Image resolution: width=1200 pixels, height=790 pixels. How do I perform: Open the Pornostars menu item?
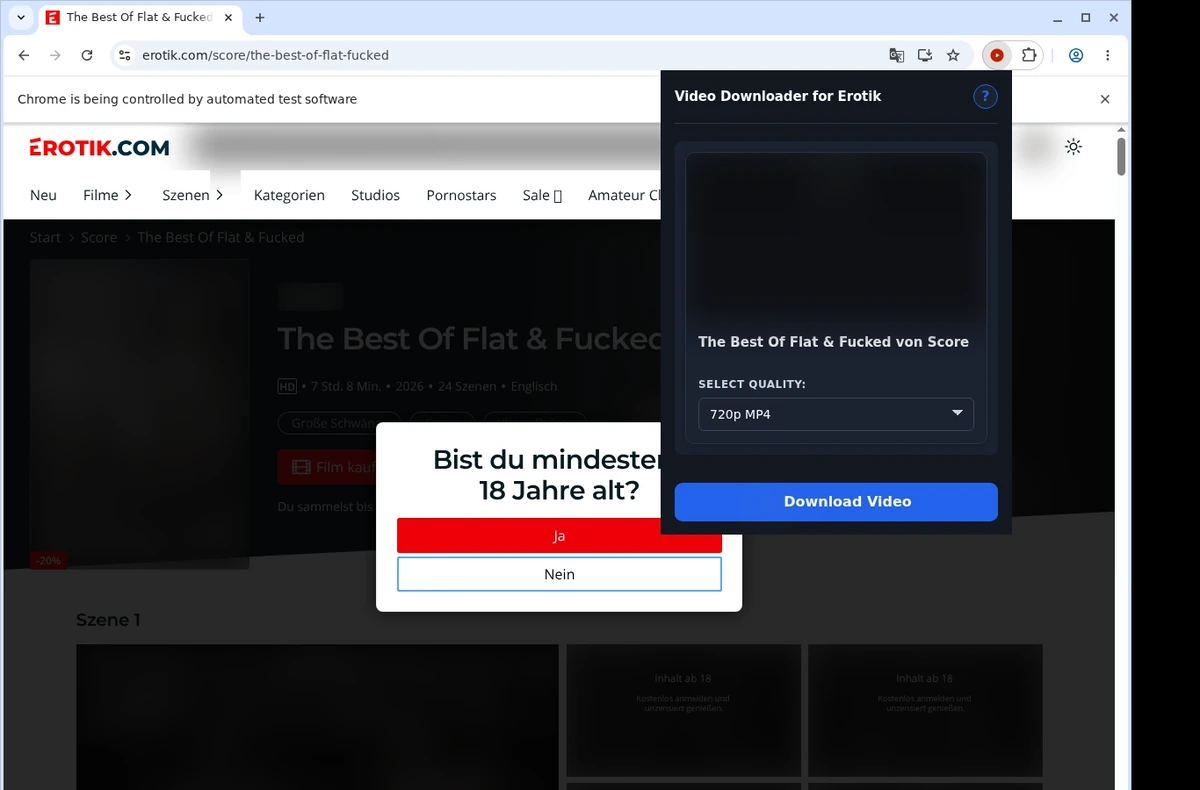461,195
